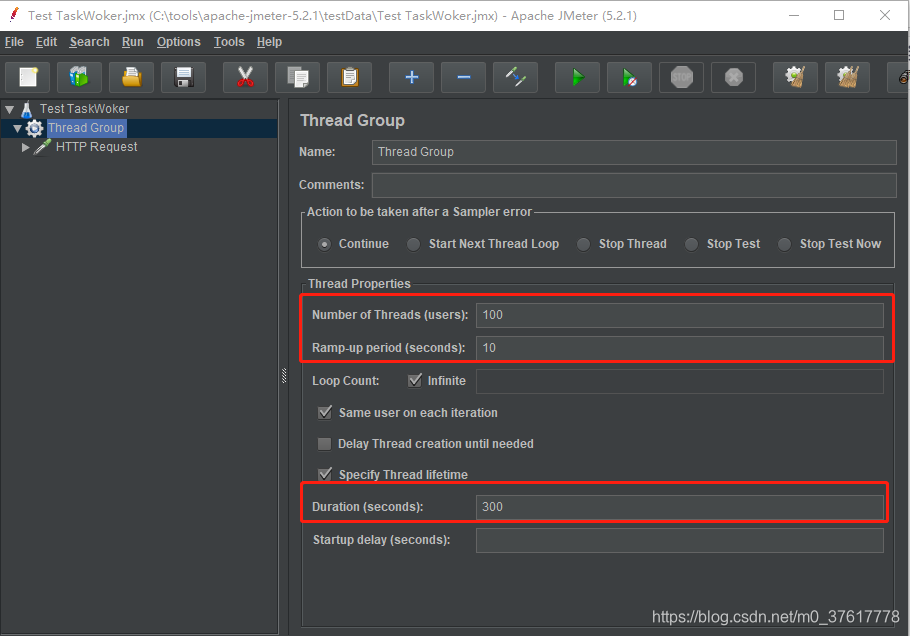
Task: Toggle Same user on each iteration
Action: tap(324, 413)
